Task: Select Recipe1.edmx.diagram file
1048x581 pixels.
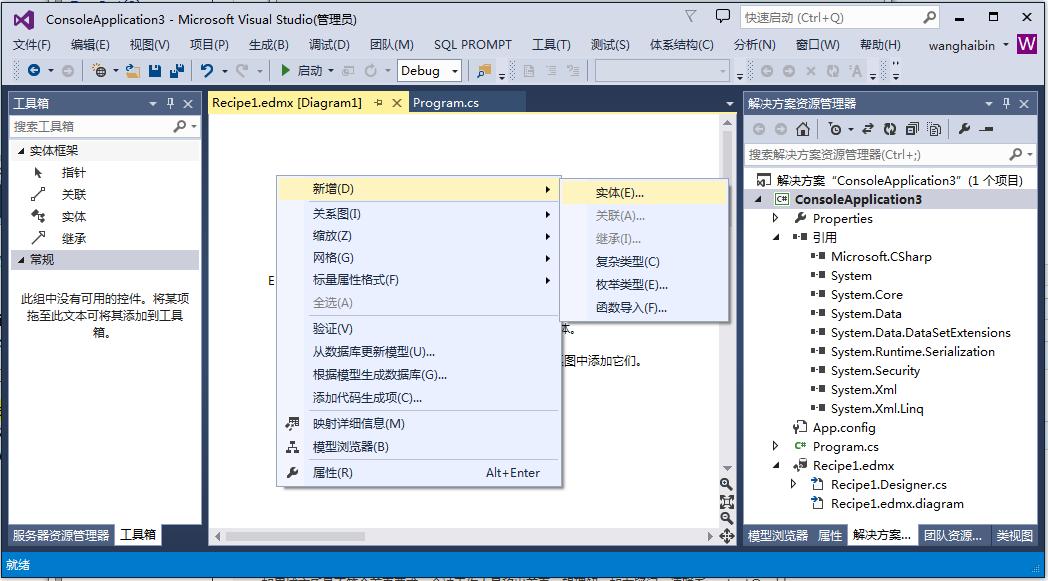Action: tap(897, 503)
